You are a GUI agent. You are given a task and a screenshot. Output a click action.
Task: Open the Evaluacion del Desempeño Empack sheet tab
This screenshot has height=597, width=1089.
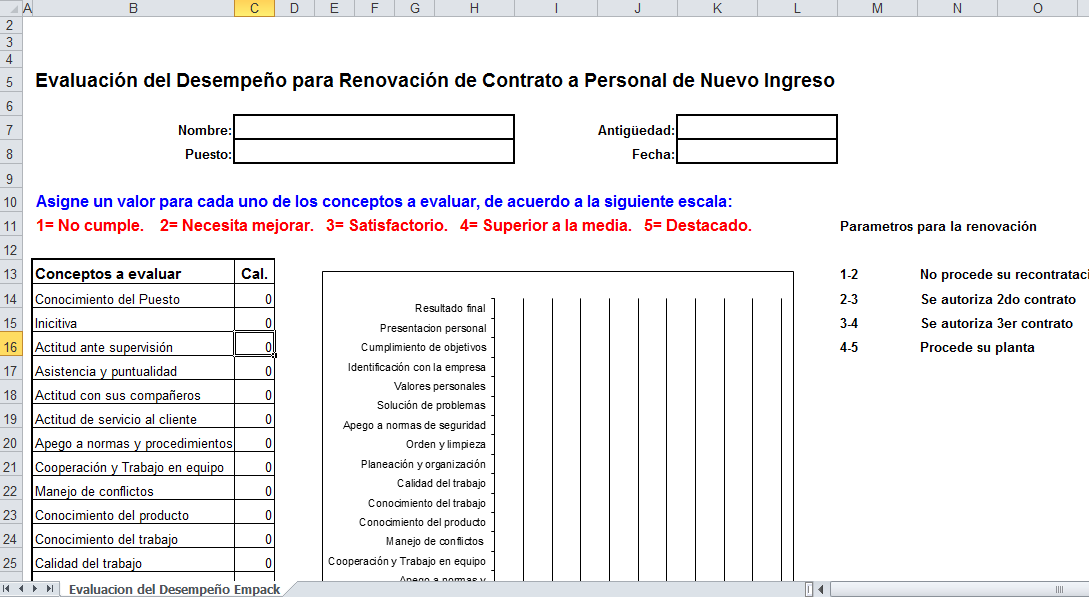pos(174,589)
